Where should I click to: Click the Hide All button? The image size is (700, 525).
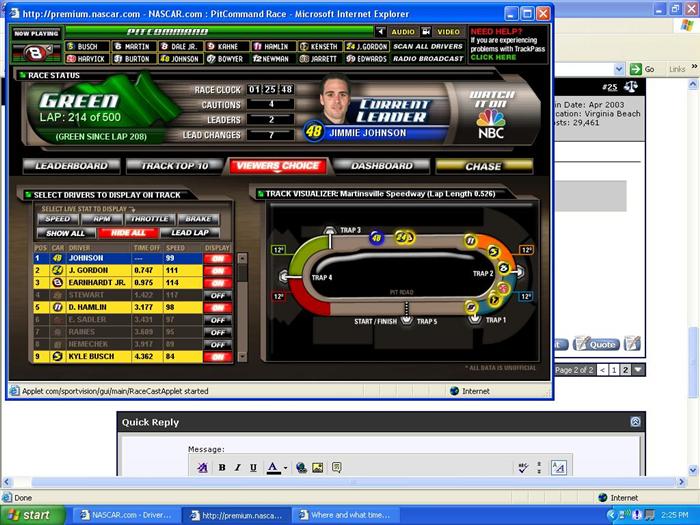(129, 233)
